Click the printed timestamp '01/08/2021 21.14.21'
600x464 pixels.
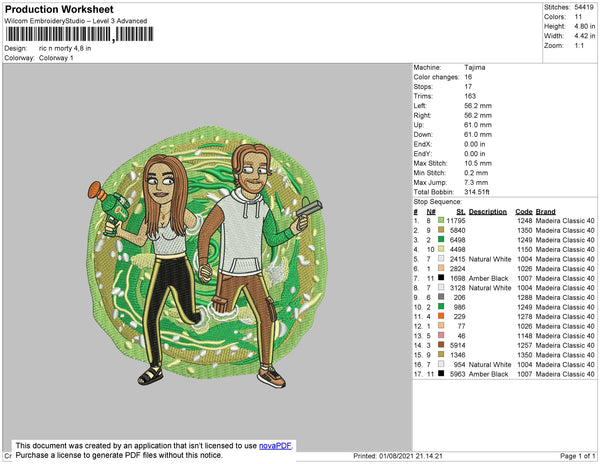click(x=411, y=456)
